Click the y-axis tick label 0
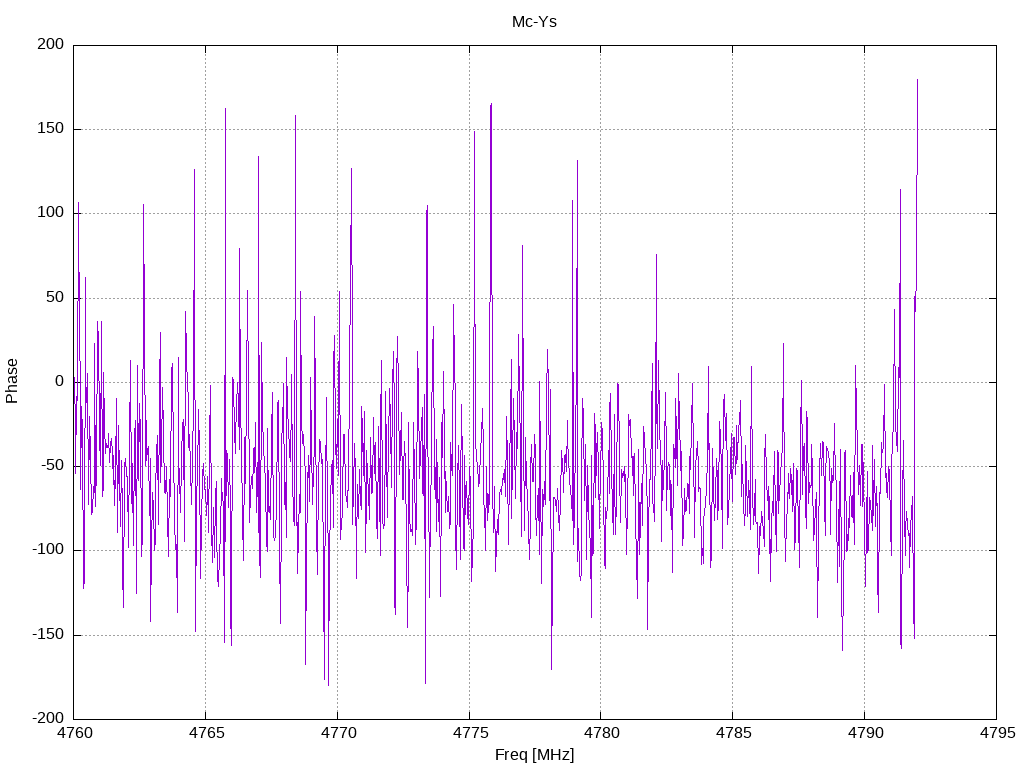Image resolution: width=1024 pixels, height=768 pixels. tap(60, 381)
